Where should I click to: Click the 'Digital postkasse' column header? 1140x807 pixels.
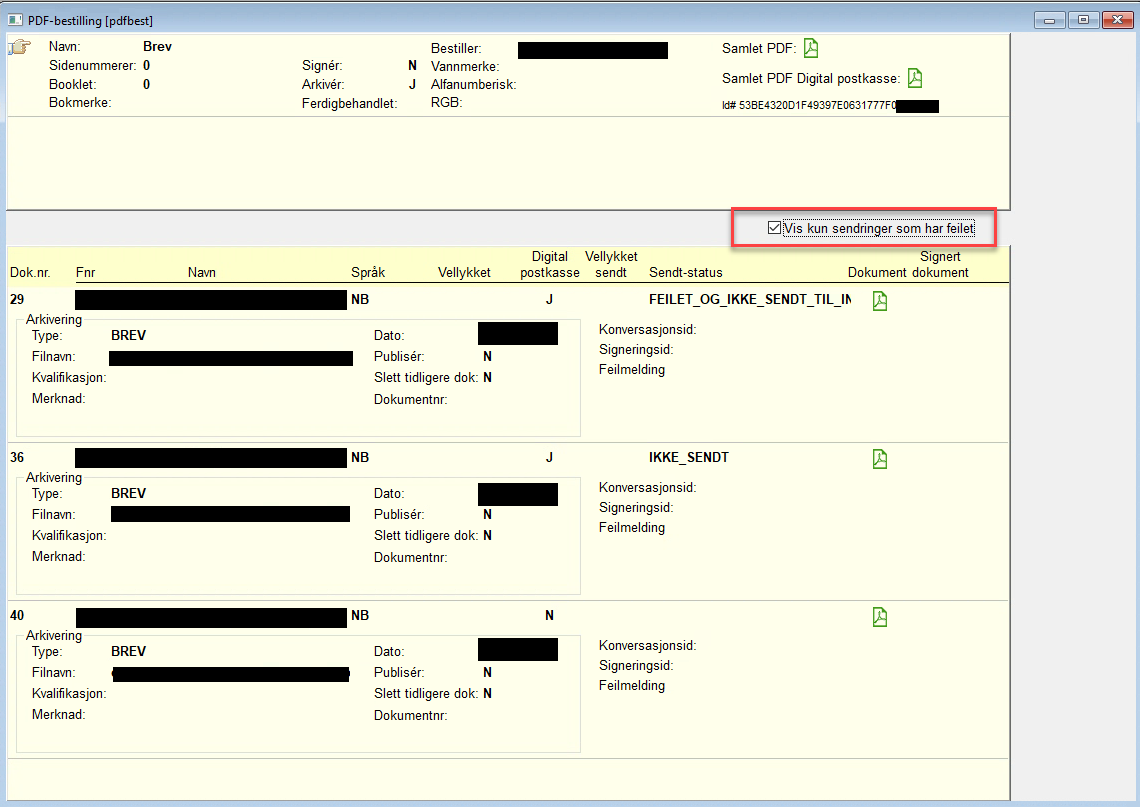550,265
